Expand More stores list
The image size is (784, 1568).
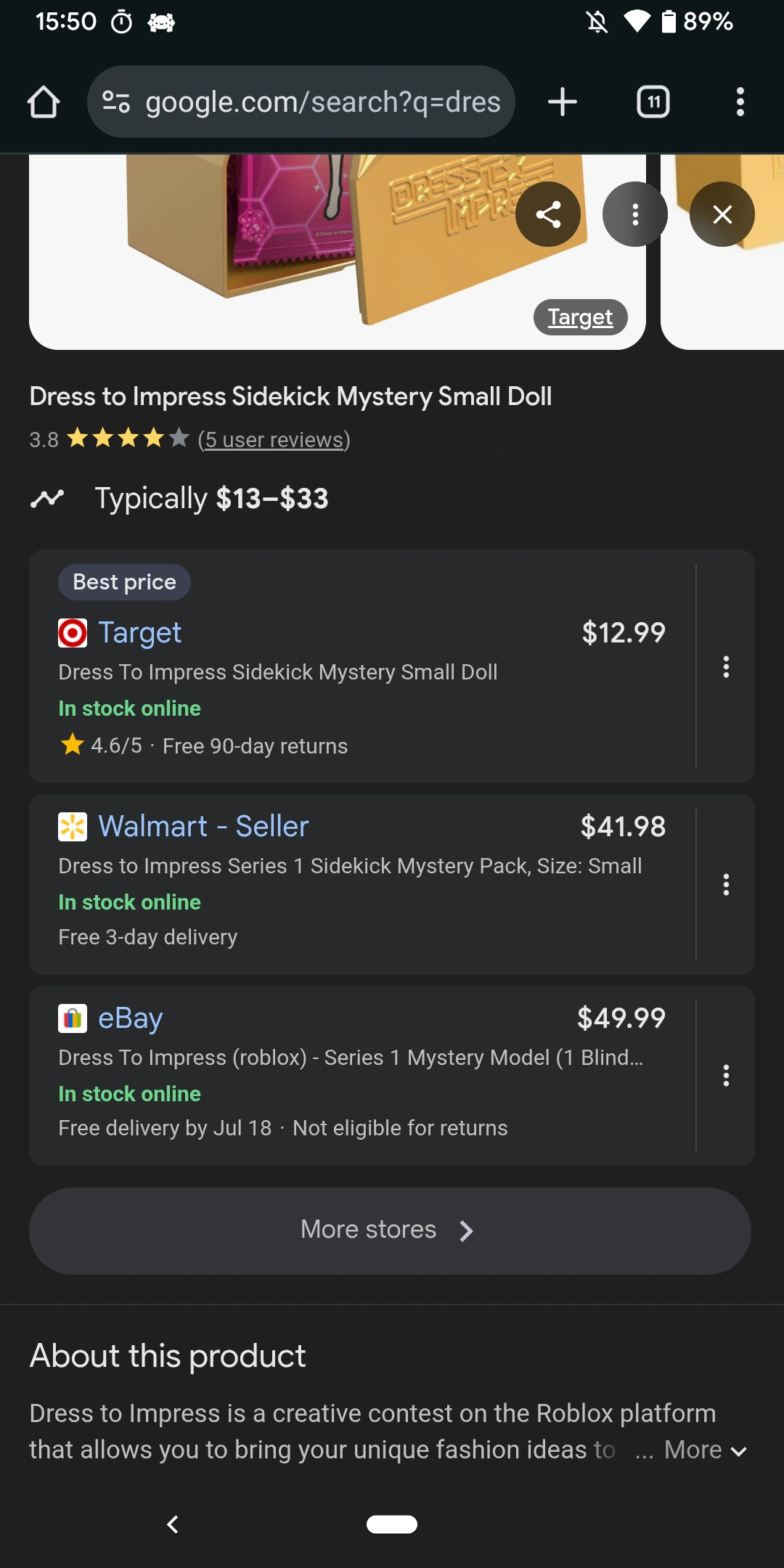click(x=390, y=1230)
